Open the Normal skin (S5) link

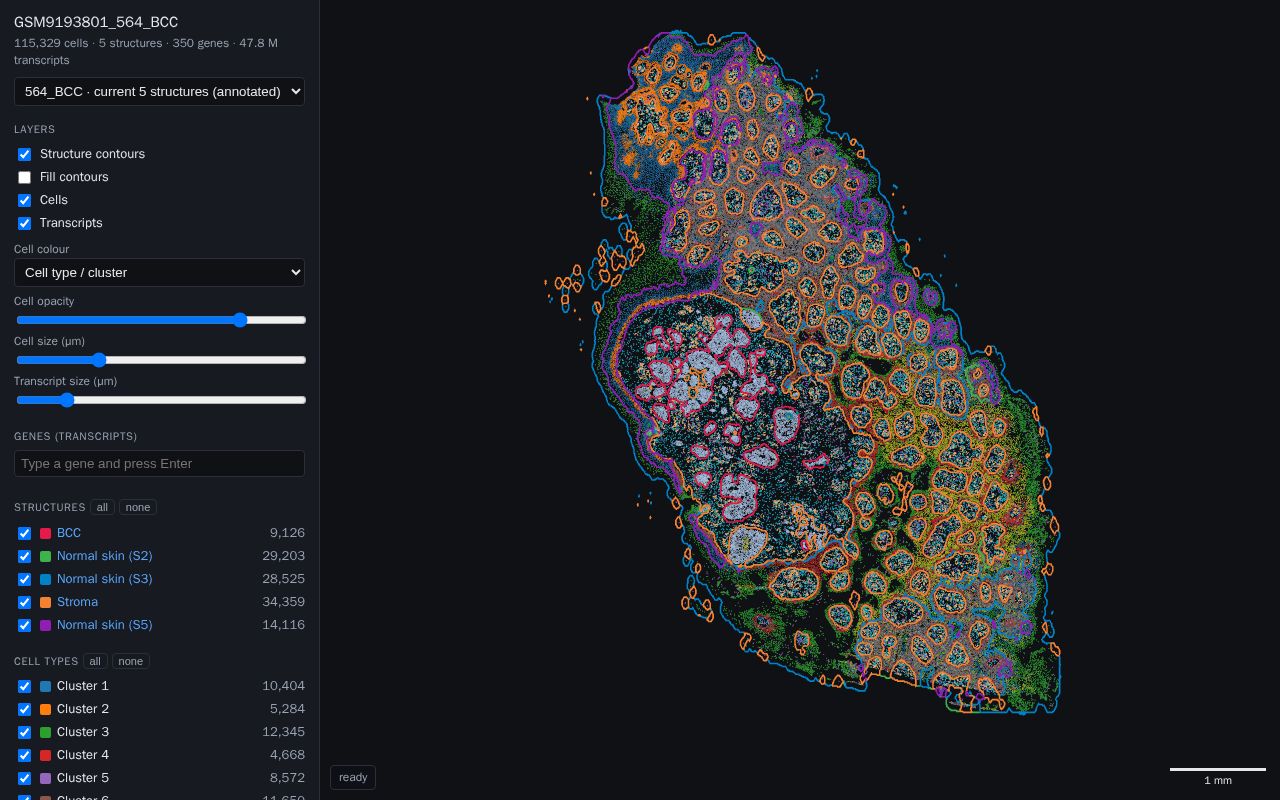click(105, 625)
